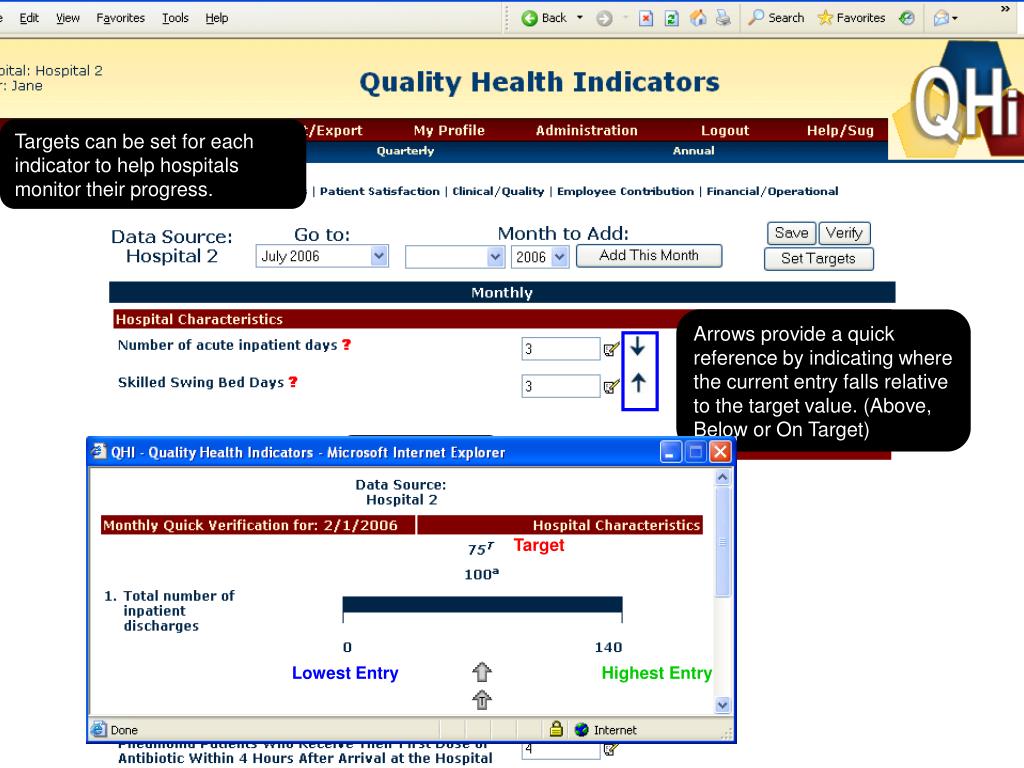The image size is (1024, 768).
Task: Go to My Profile in navigation bar
Action: pyautogui.click(x=449, y=130)
